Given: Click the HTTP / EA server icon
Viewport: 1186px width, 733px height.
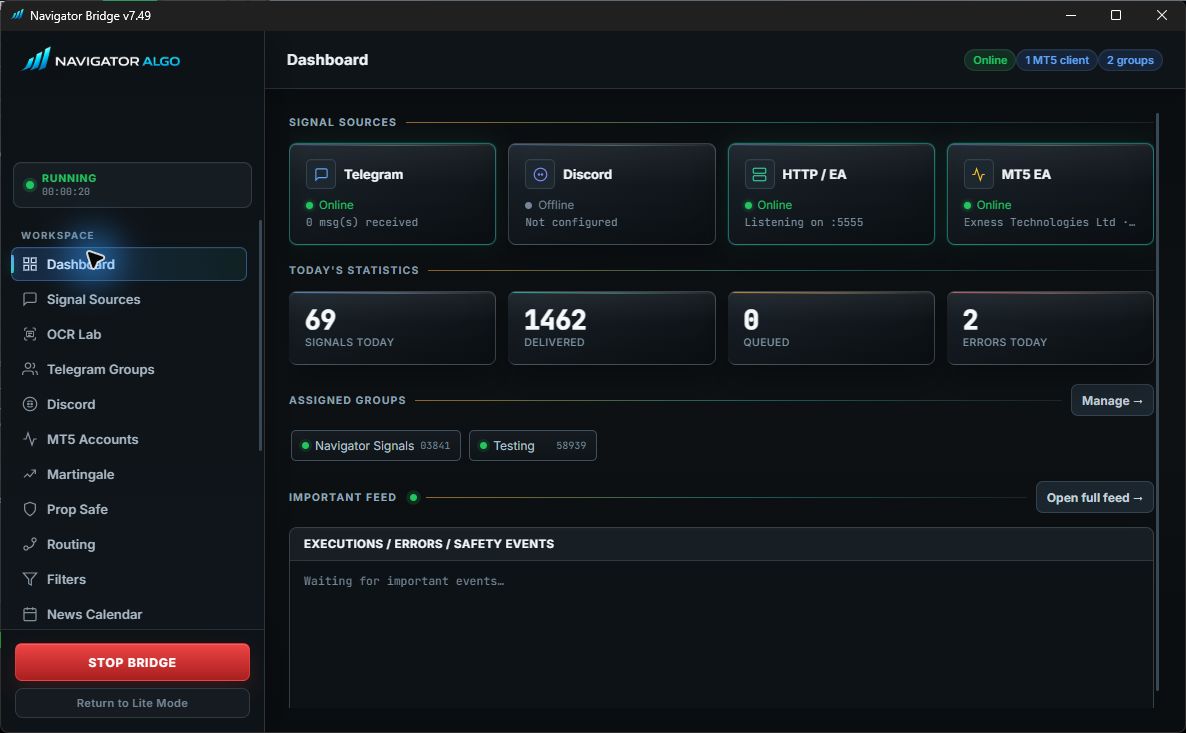Looking at the screenshot, I should coord(759,174).
